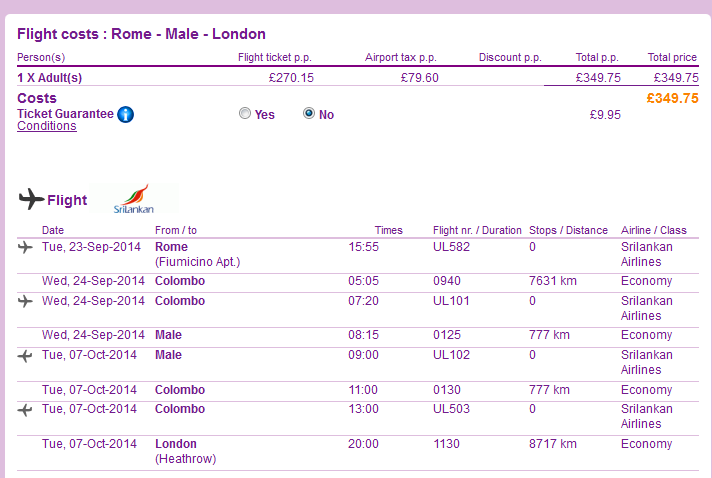
Task: Select Yes for Ticket Guarantee
Action: tap(245, 113)
